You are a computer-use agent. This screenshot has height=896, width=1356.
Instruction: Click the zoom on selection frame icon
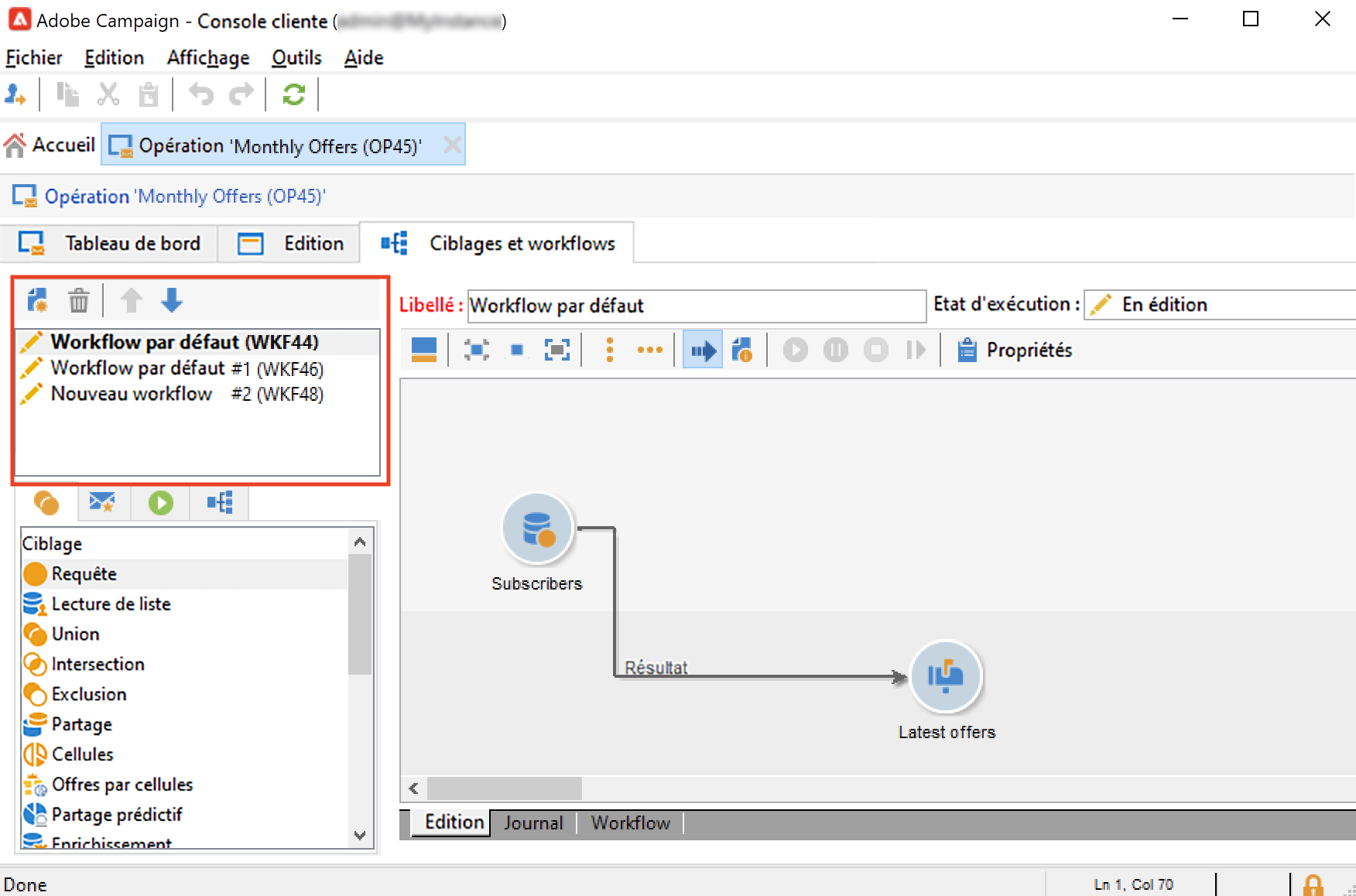coord(557,351)
